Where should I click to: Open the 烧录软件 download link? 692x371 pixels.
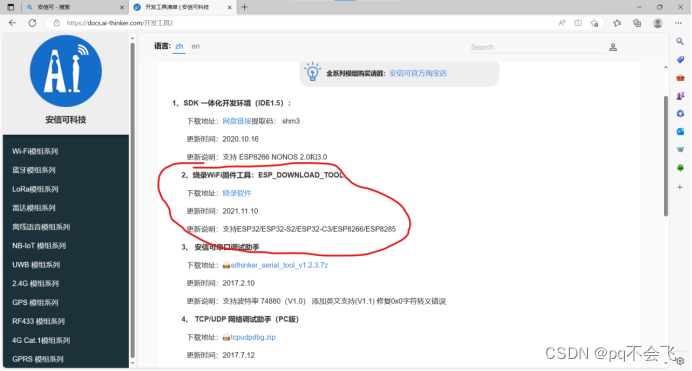point(237,193)
